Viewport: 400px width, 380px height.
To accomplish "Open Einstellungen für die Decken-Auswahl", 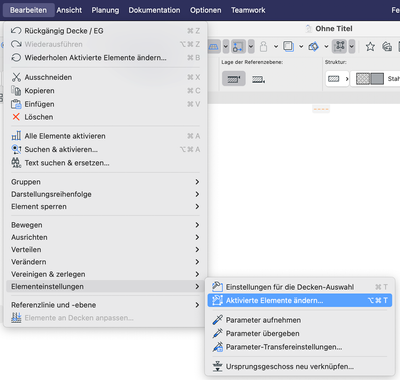I will click(x=300, y=287).
